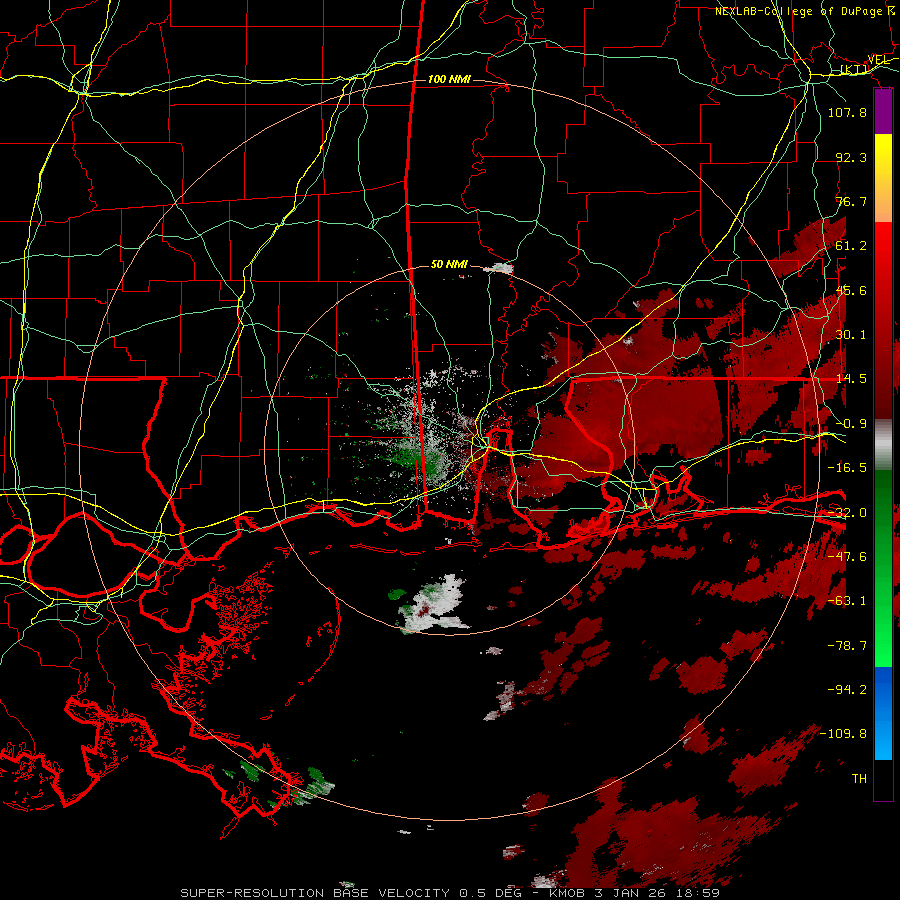The height and width of the screenshot is (900, 900).
Task: Pick the purple segment of the velocity color bar
Action: click(x=883, y=111)
